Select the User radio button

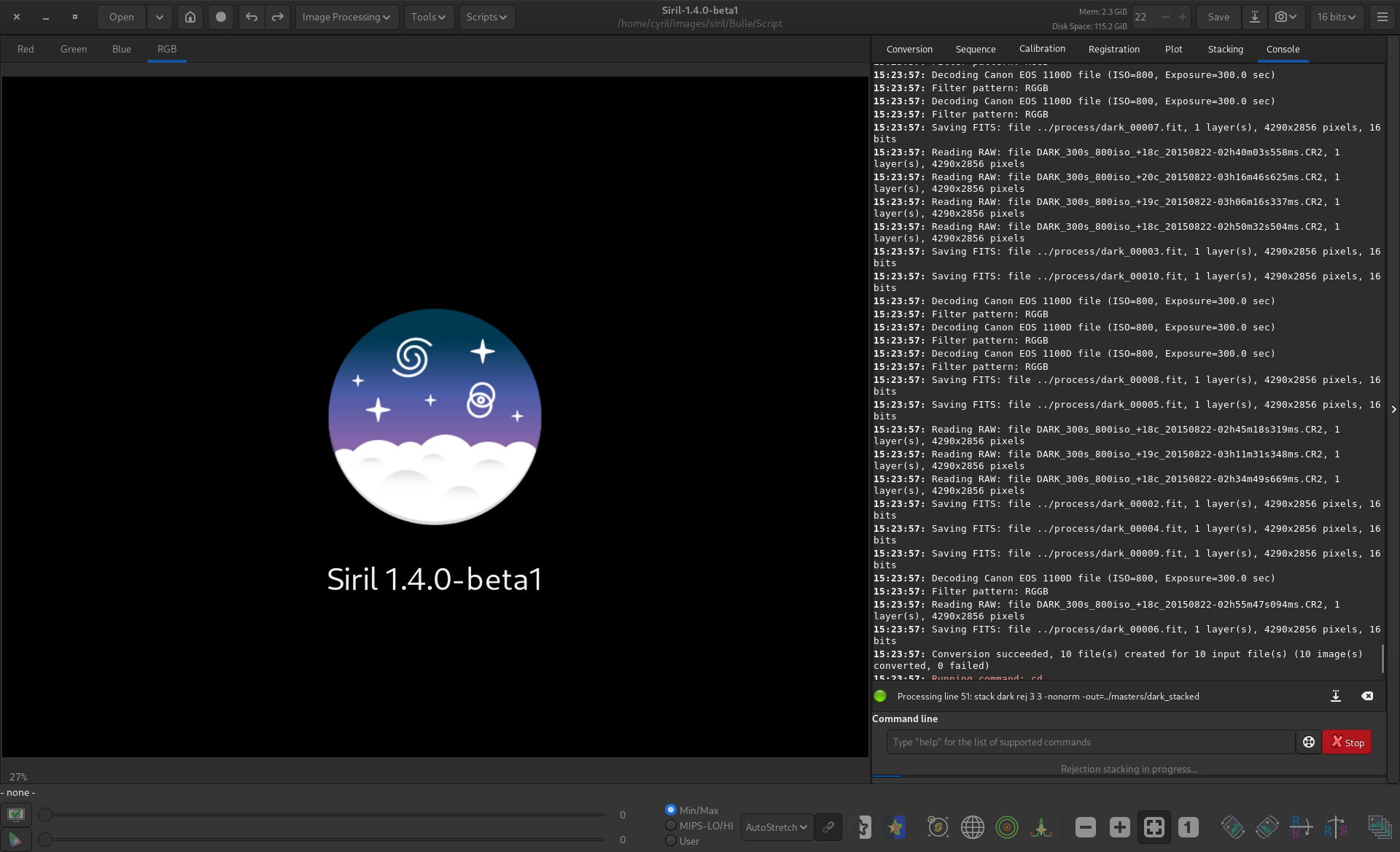(x=671, y=840)
